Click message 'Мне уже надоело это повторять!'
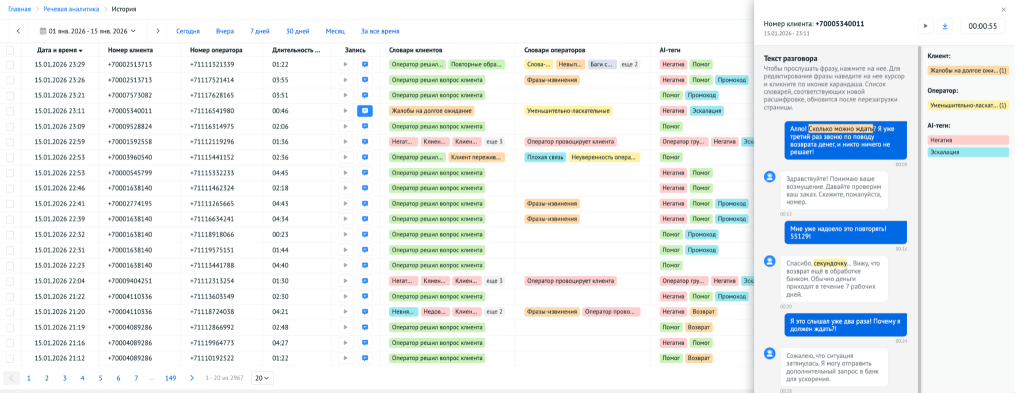The image size is (1024, 393). pos(846,232)
